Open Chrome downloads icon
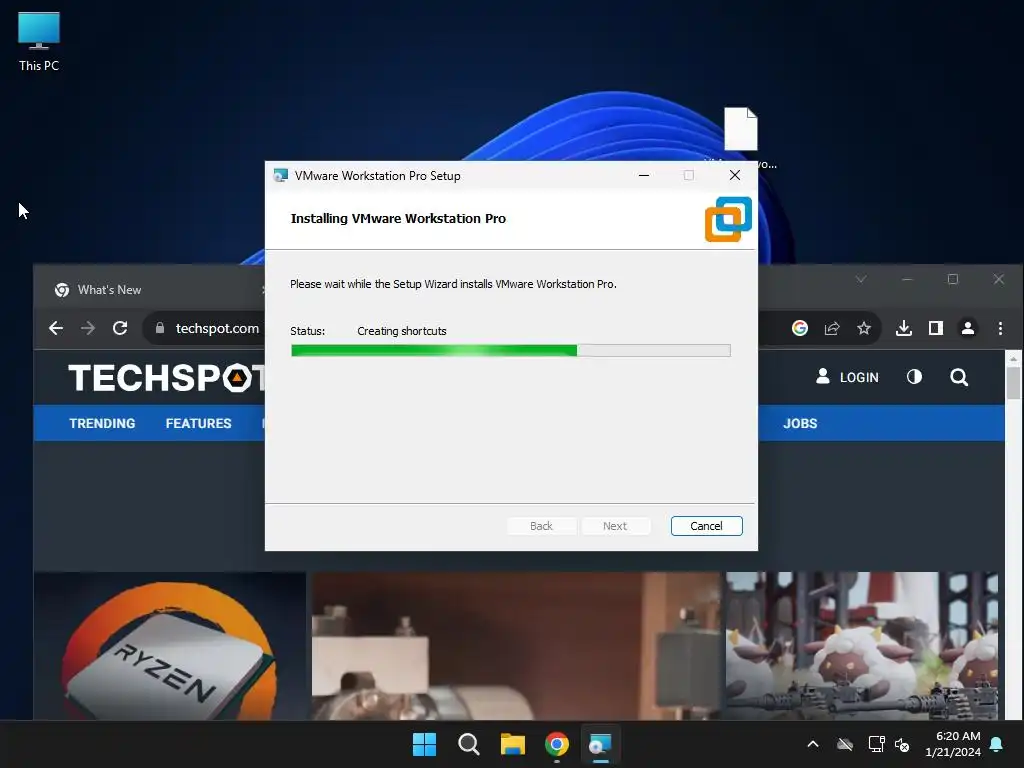 [904, 328]
